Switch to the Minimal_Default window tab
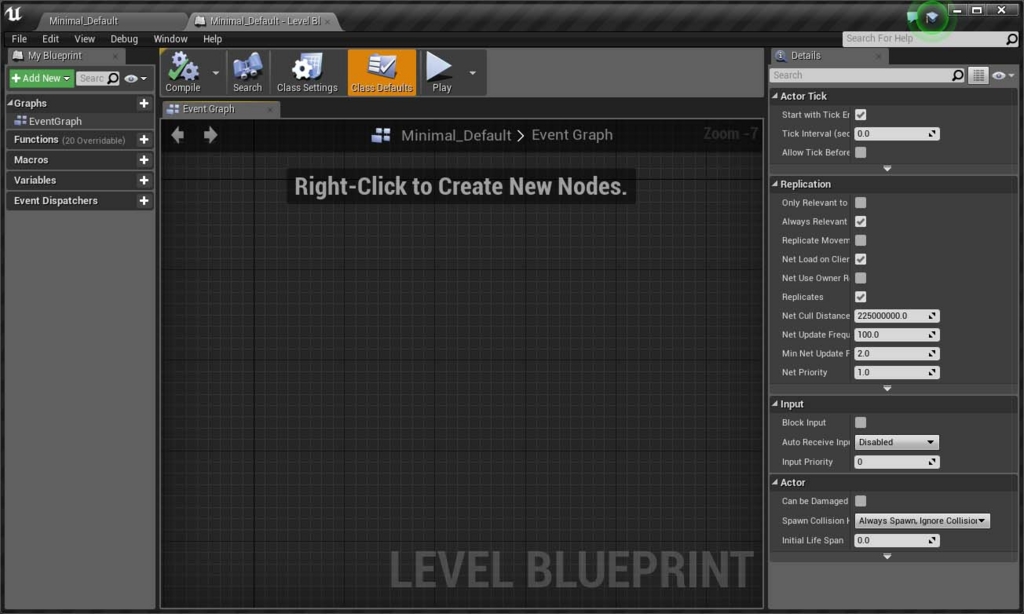 [x=84, y=21]
